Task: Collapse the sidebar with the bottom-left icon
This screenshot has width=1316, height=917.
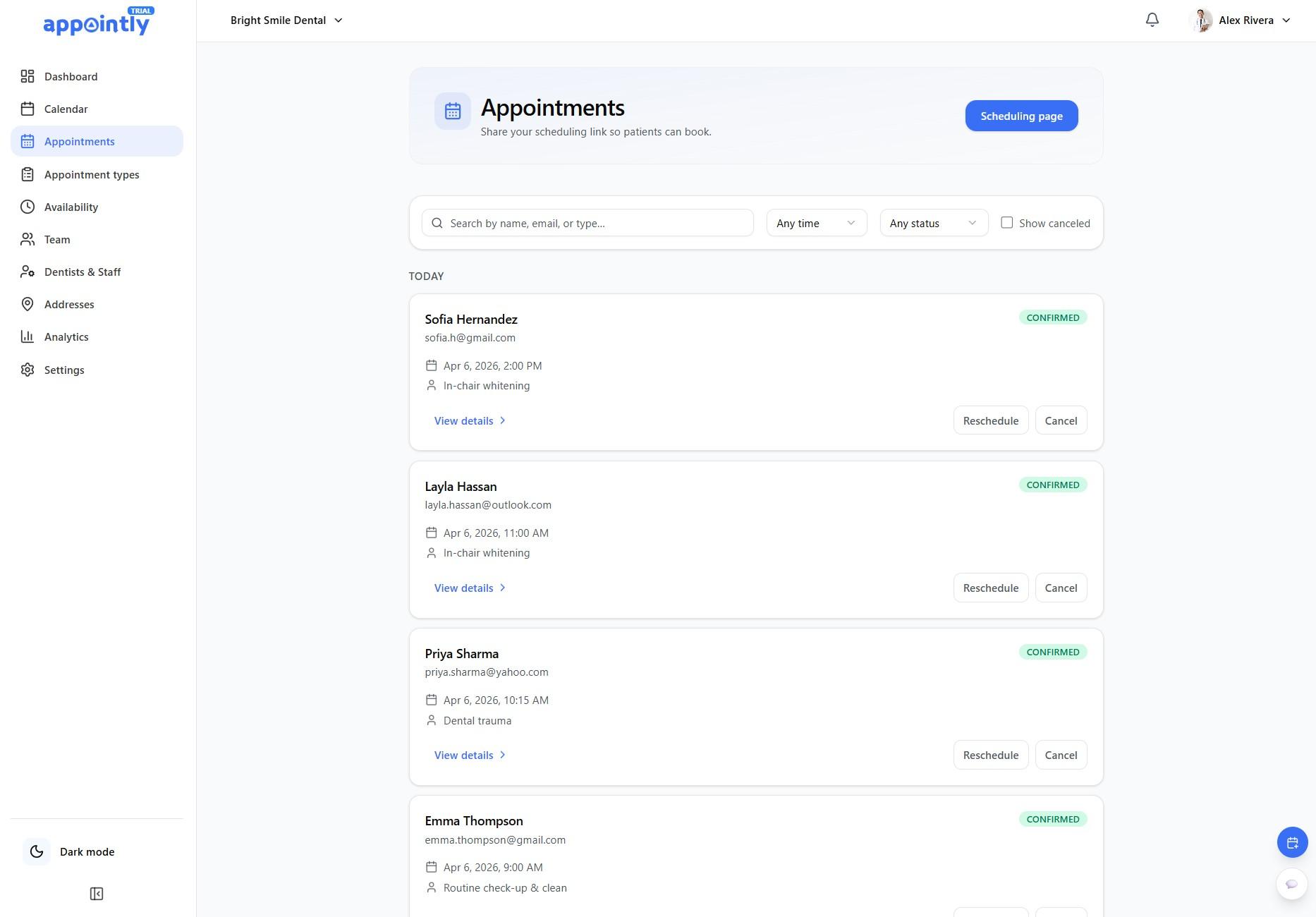Action: pos(97,893)
